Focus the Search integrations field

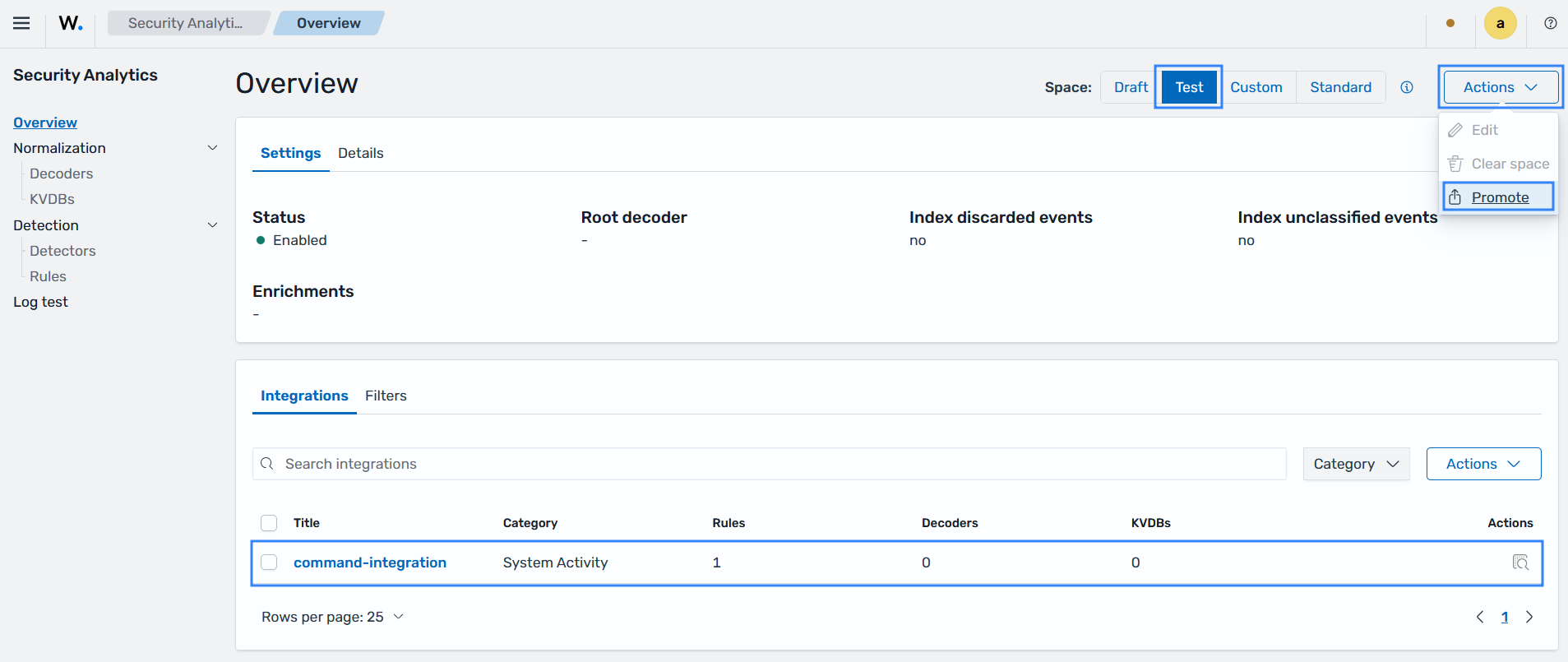(x=769, y=464)
